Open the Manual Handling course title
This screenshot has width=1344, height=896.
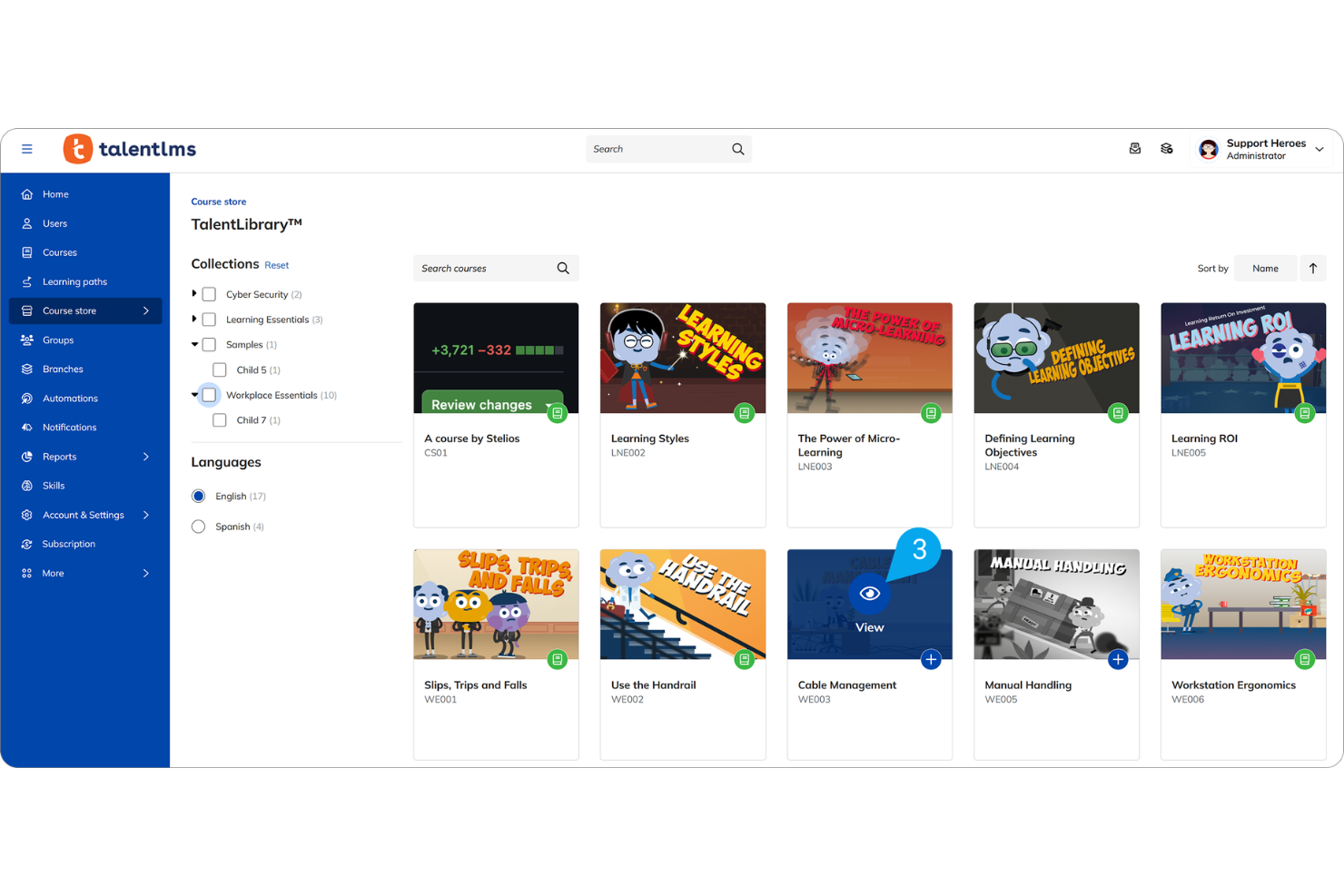point(1028,685)
